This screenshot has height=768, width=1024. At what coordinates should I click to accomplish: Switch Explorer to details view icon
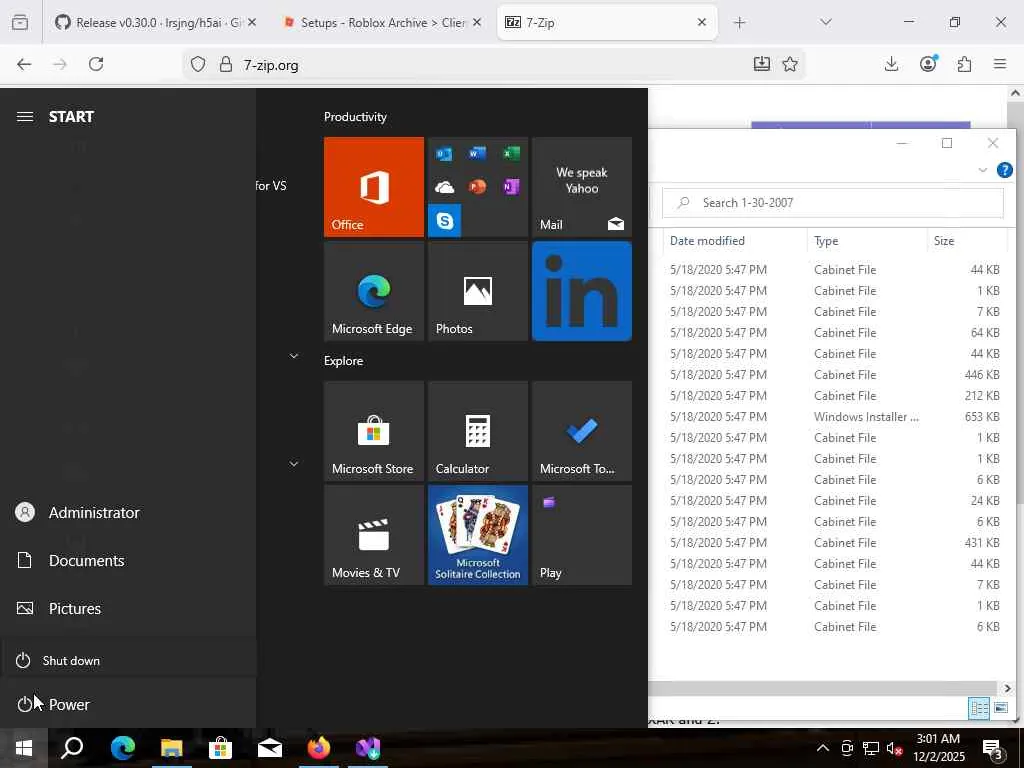click(x=978, y=708)
